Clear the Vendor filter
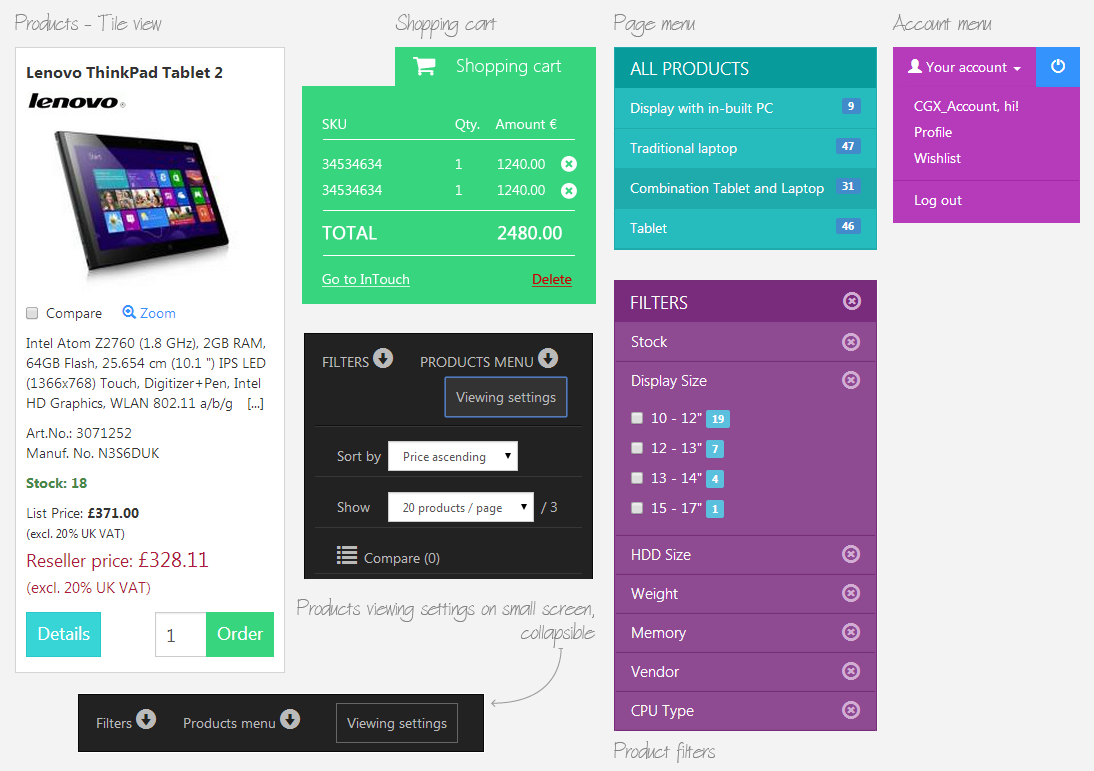Image resolution: width=1094 pixels, height=771 pixels. point(851,671)
